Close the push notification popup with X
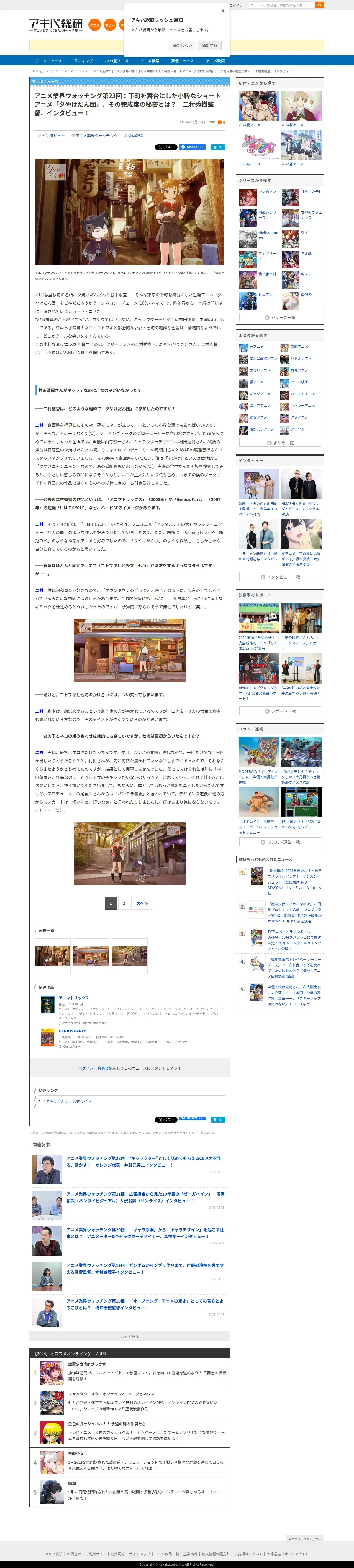Screen dimensions: 354x1568 (x=222, y=10)
